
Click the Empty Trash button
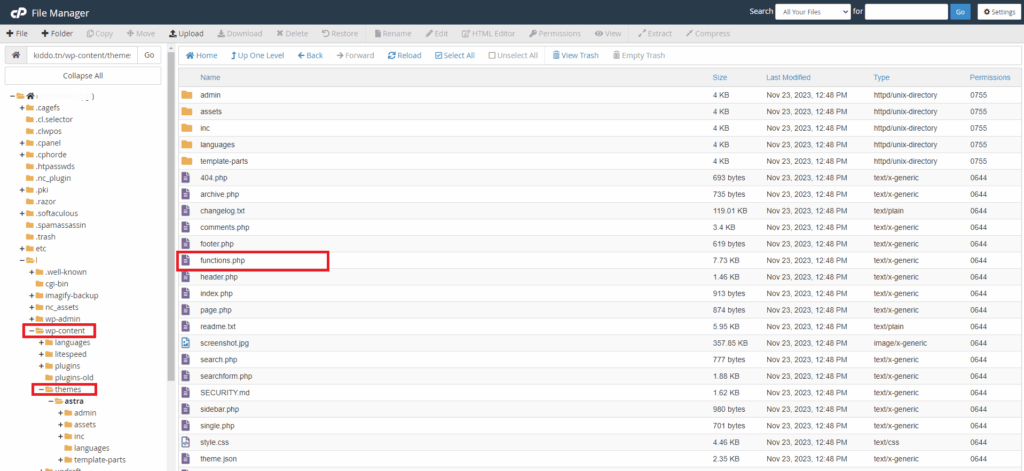639,56
